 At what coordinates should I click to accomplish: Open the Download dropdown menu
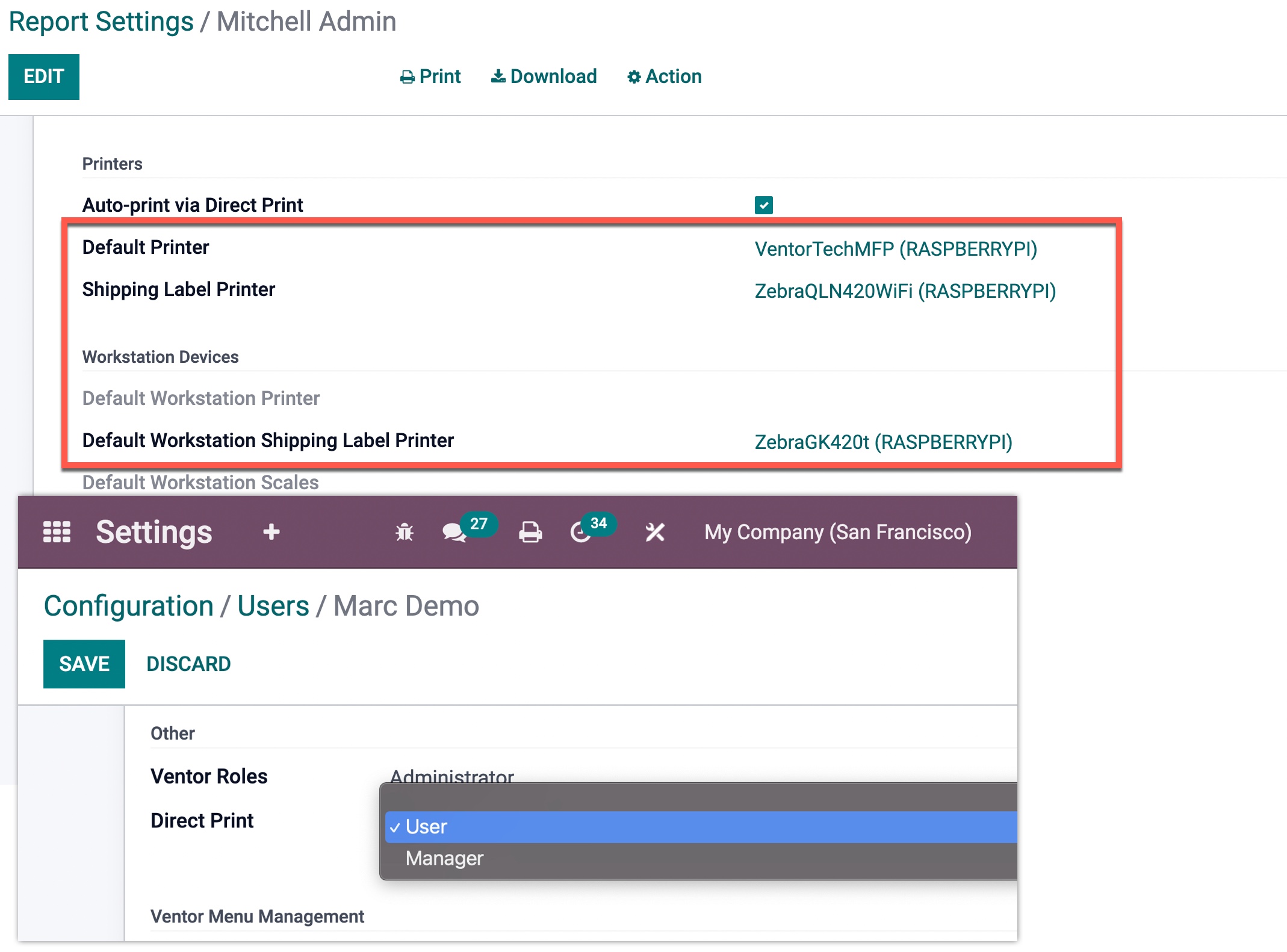(x=544, y=76)
